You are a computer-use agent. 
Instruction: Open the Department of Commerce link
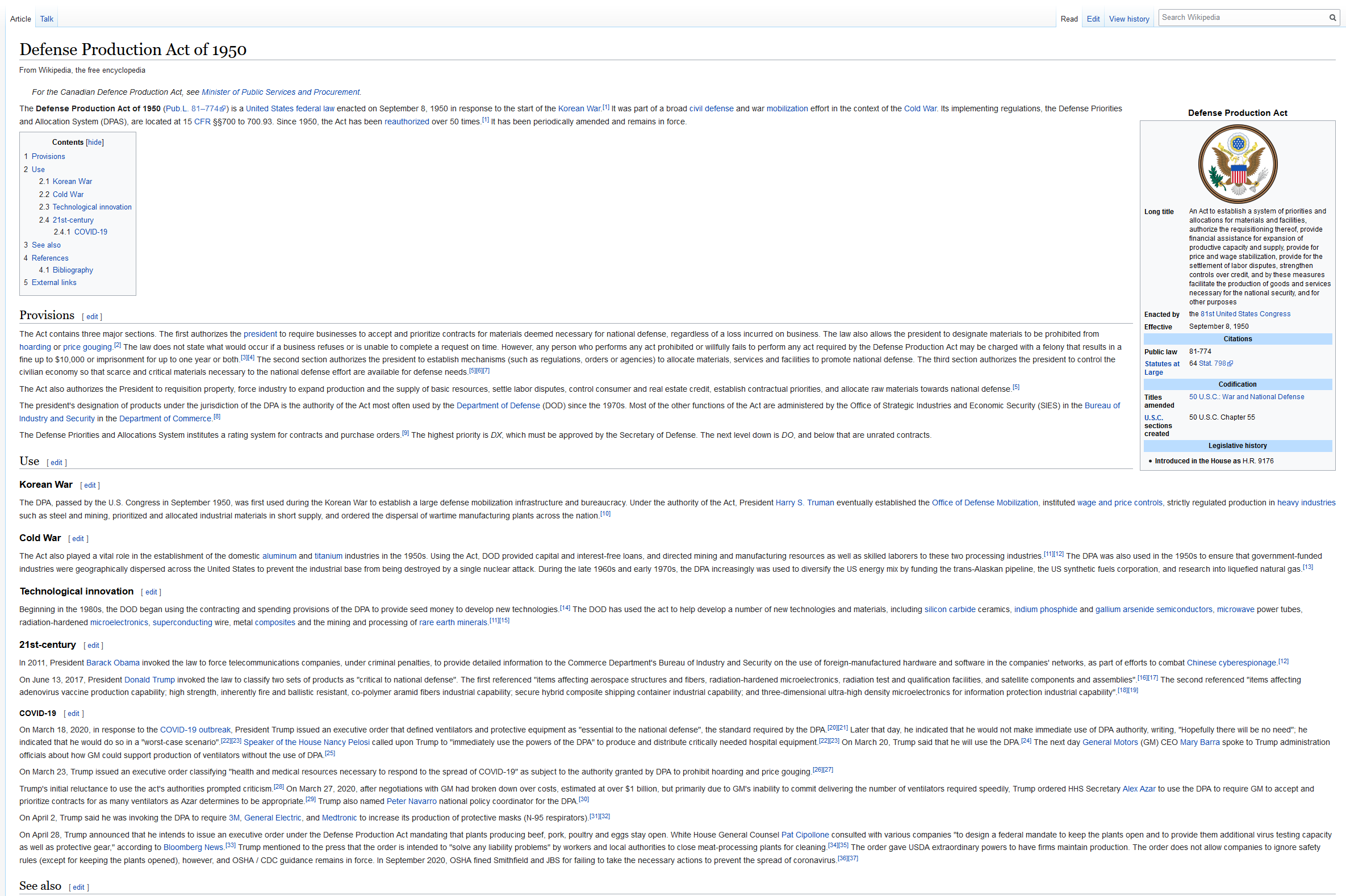pos(166,419)
